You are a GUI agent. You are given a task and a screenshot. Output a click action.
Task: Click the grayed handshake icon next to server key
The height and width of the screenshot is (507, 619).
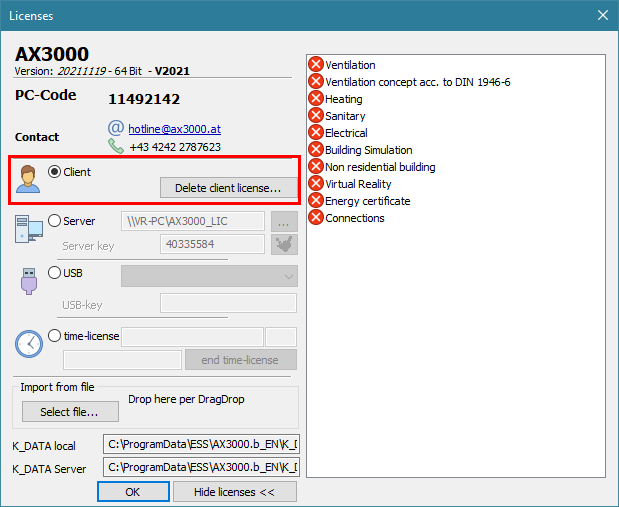point(284,244)
